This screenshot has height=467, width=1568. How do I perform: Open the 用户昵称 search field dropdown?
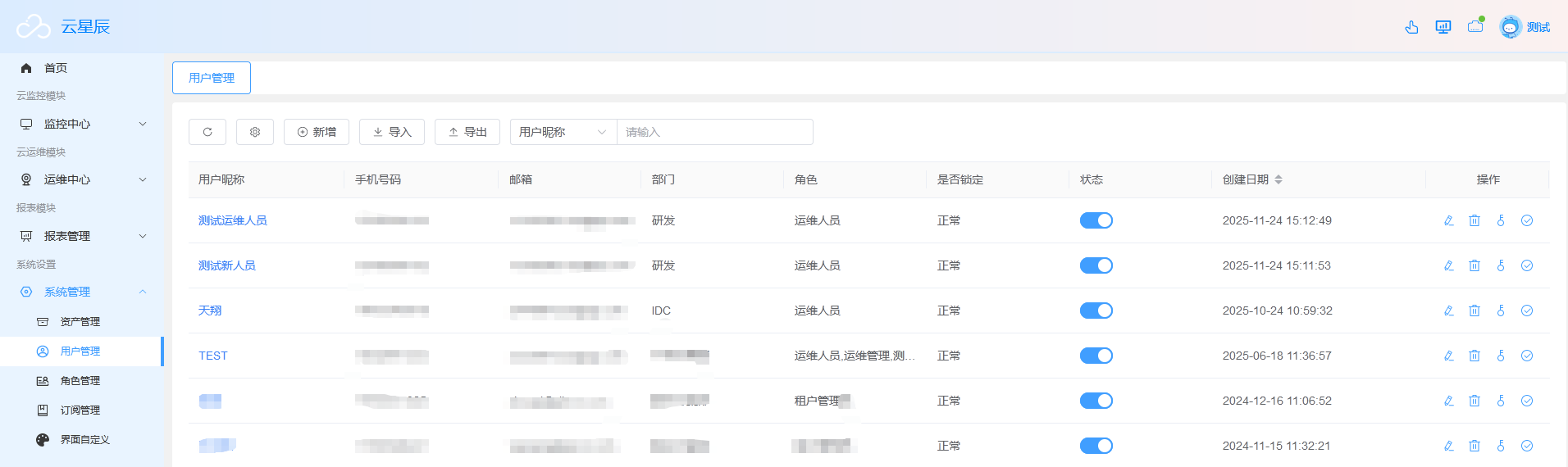tap(563, 132)
